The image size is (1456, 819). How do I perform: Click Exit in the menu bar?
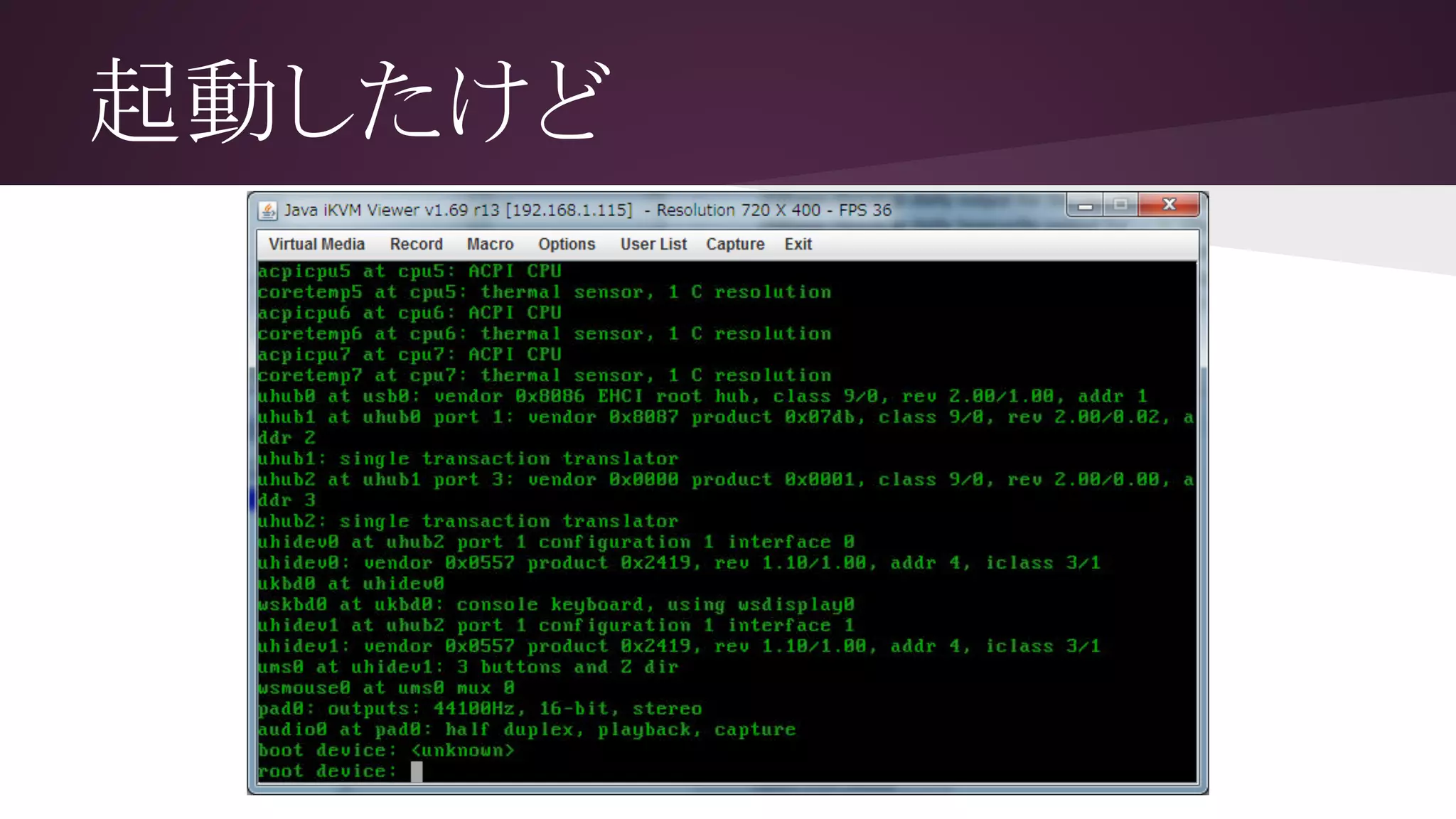[798, 245]
